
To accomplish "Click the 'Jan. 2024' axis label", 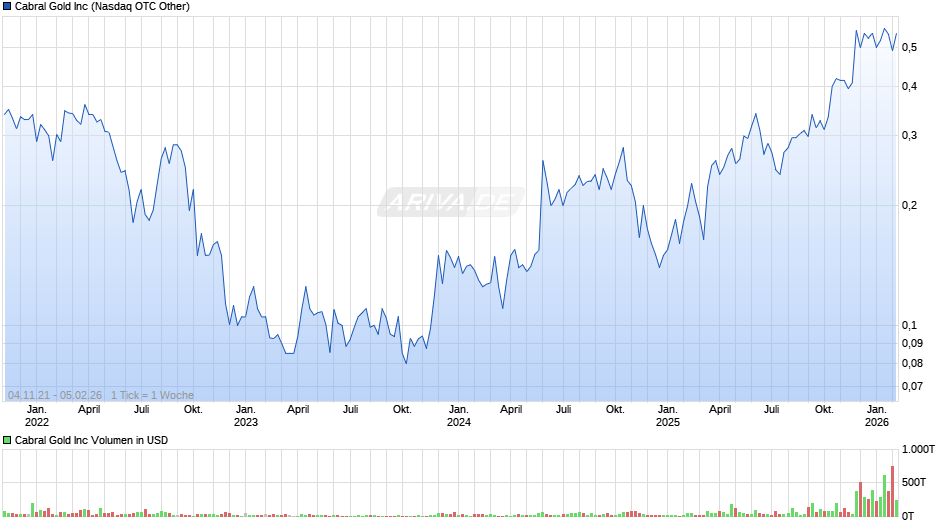I will (459, 416).
